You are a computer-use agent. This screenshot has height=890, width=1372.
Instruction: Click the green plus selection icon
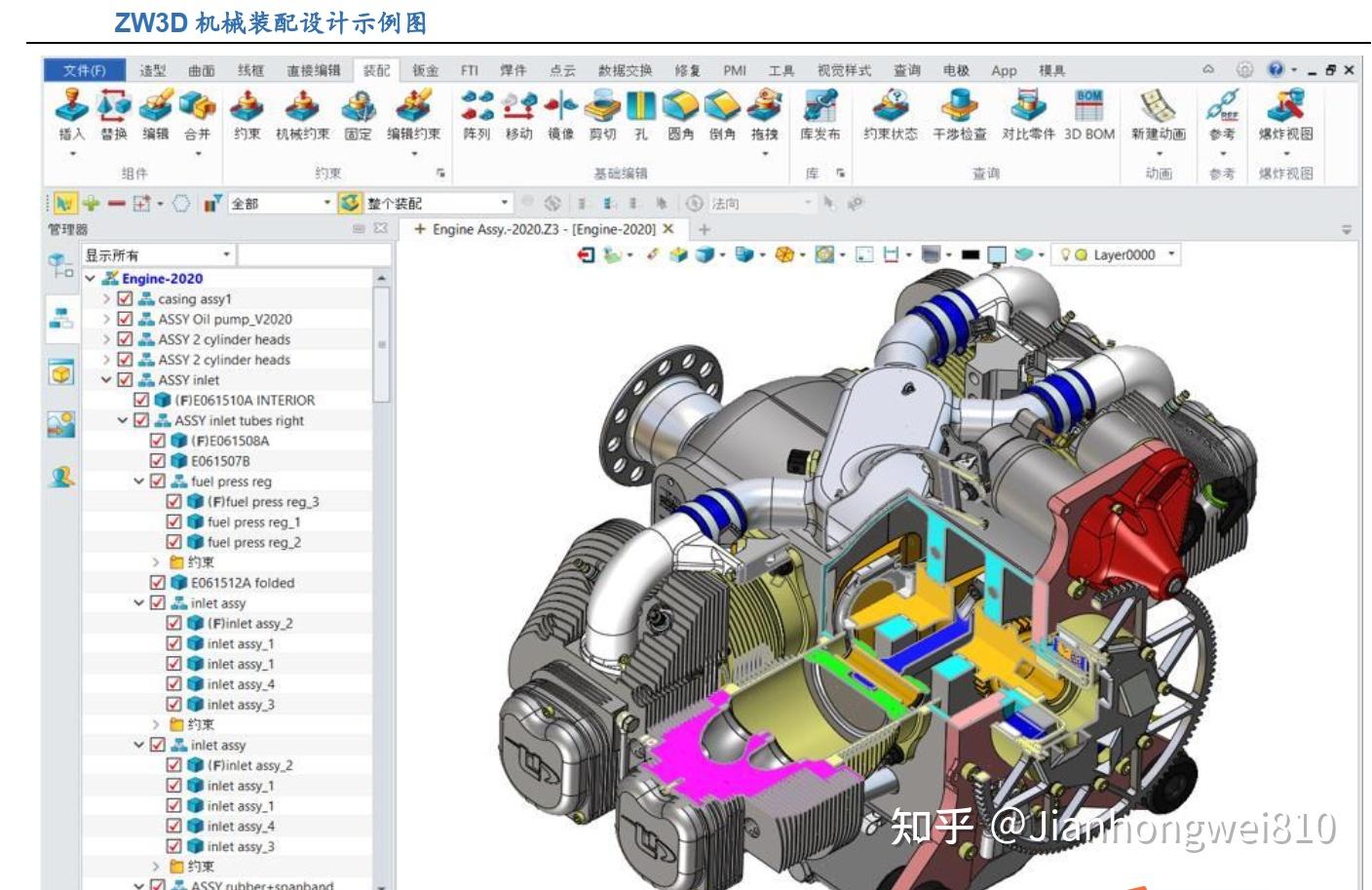pyautogui.click(x=91, y=203)
